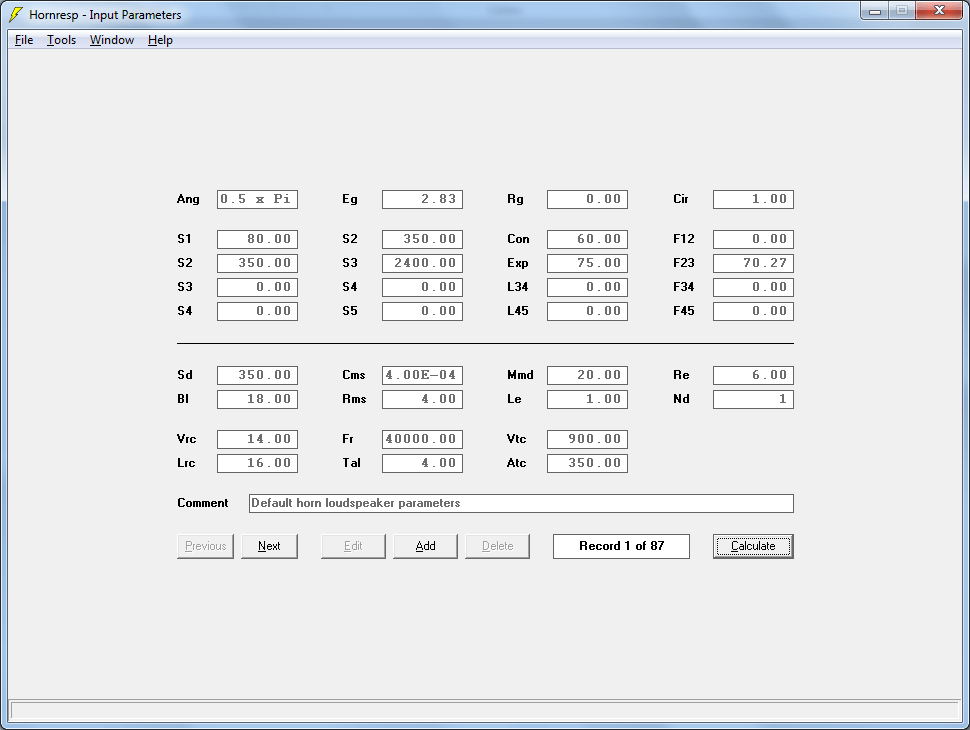Screen dimensions: 970x730
Task: Click the Ang label
Action: click(188, 199)
